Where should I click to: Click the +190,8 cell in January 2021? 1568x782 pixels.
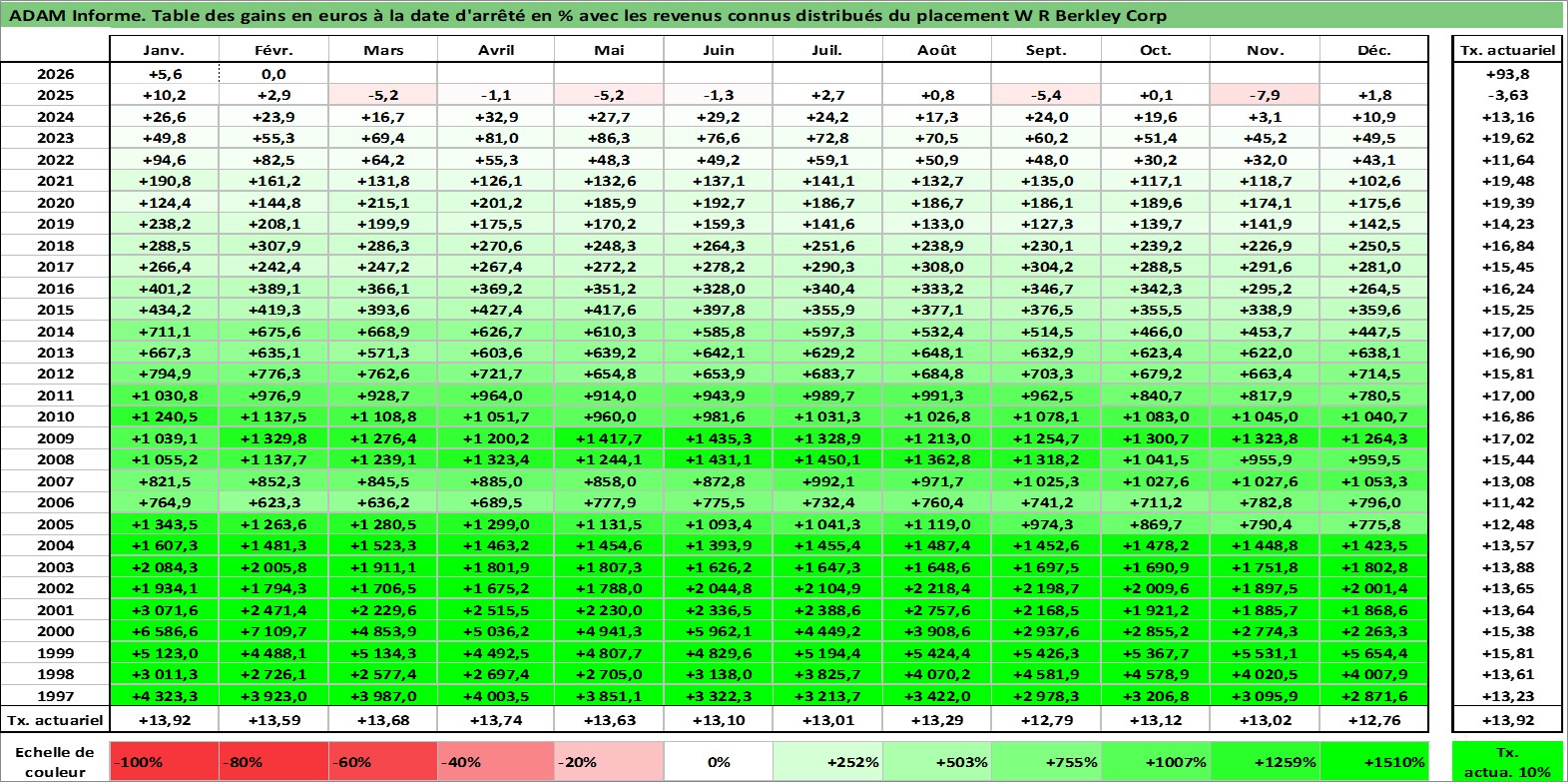[164, 181]
